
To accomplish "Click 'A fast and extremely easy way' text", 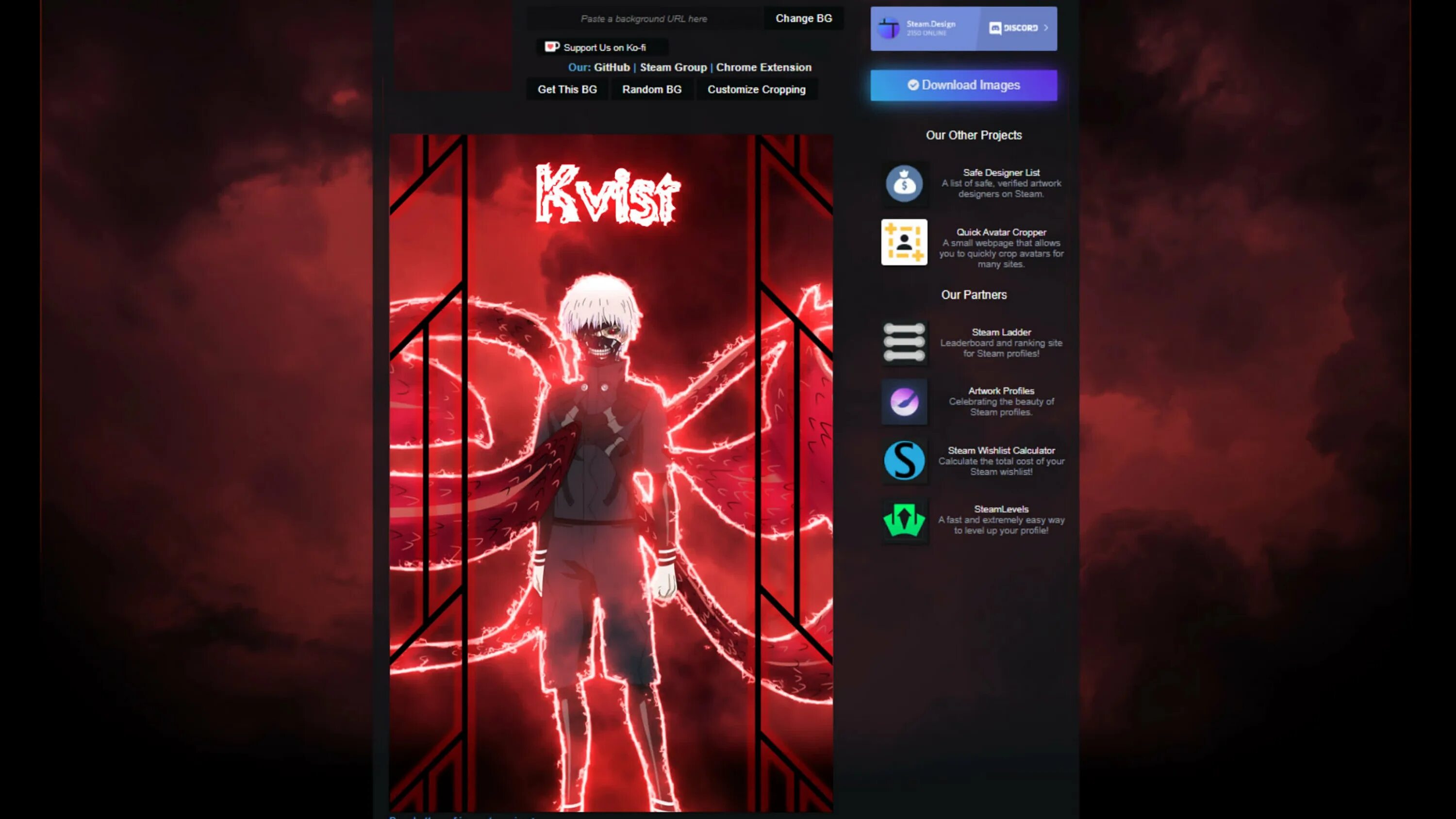I will 1001,525.
